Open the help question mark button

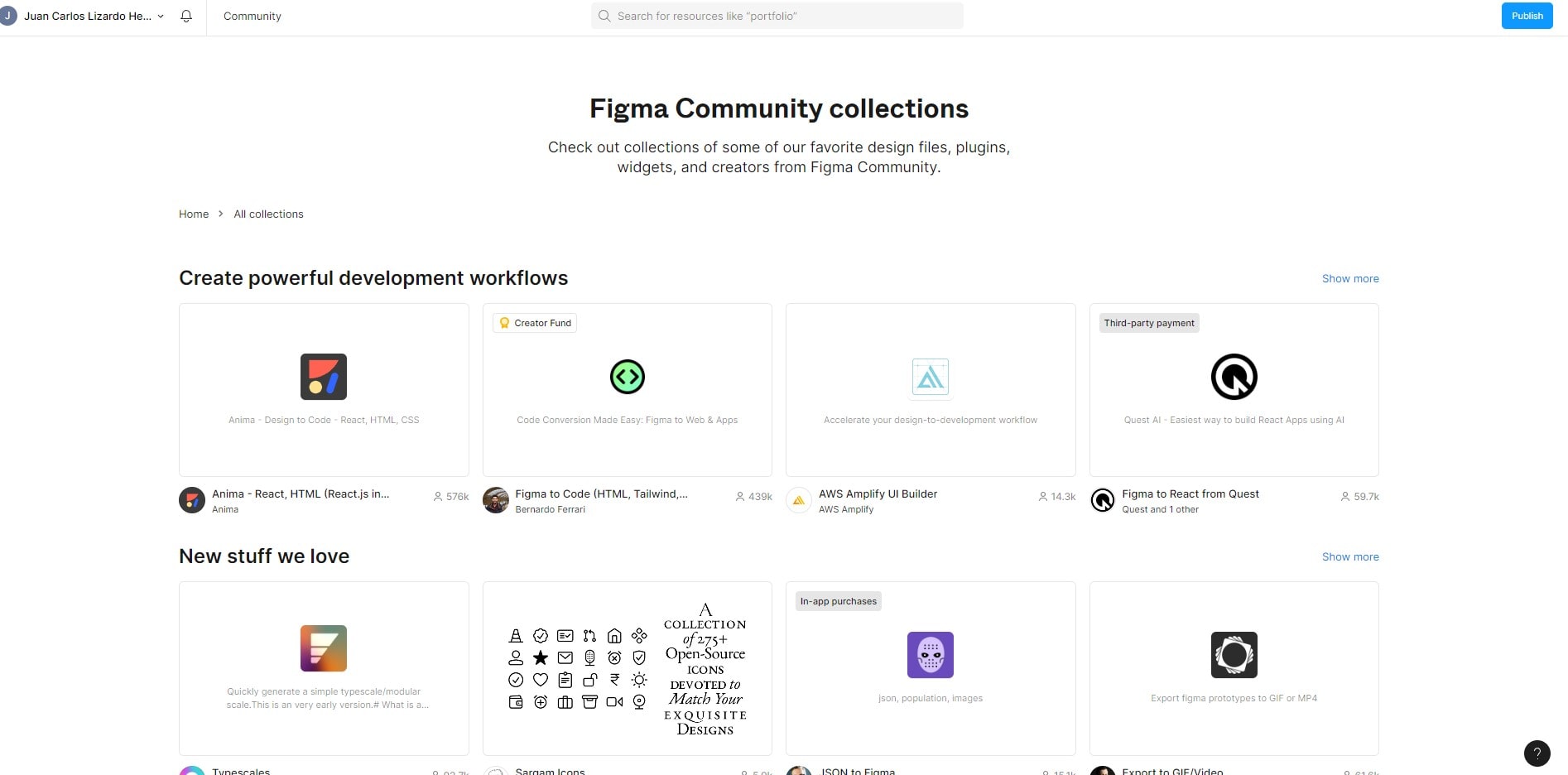[1537, 753]
